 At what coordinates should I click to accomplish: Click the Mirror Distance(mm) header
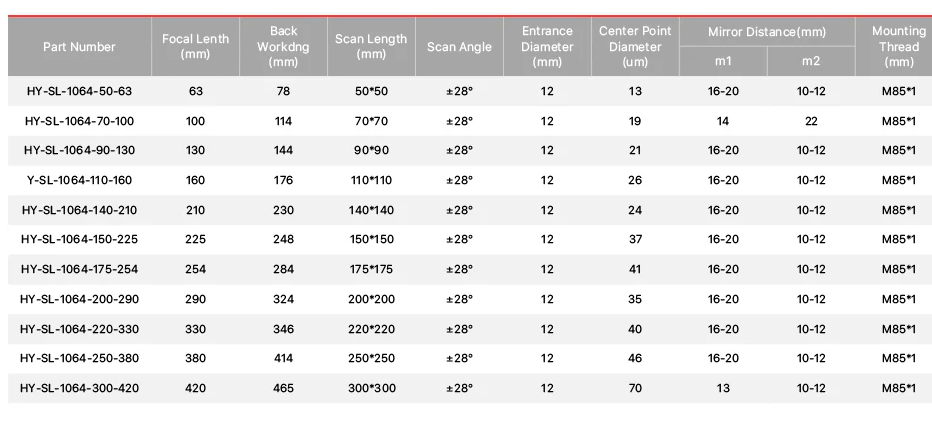[x=767, y=32]
